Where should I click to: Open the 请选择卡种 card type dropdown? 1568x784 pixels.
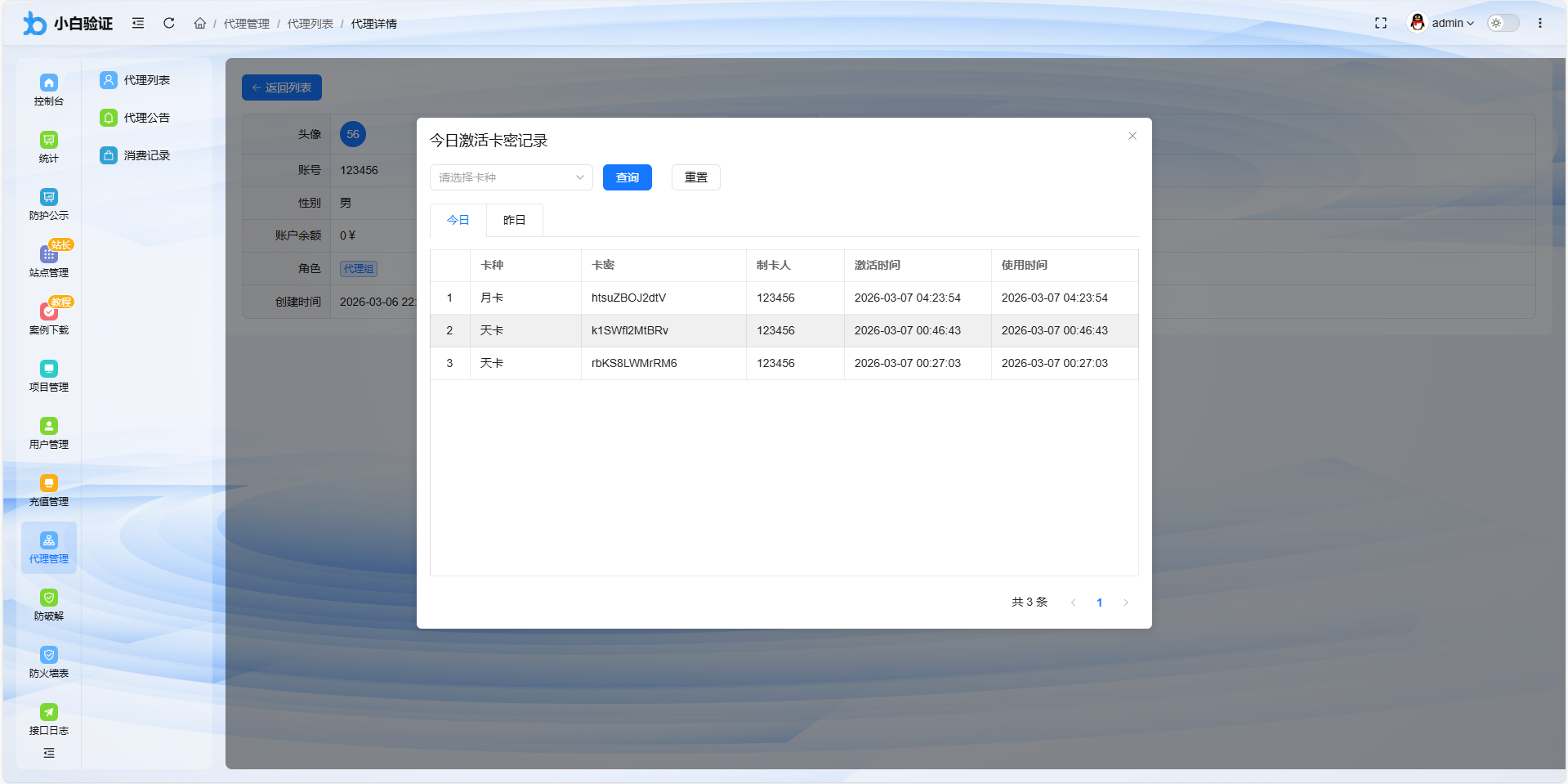click(x=511, y=177)
